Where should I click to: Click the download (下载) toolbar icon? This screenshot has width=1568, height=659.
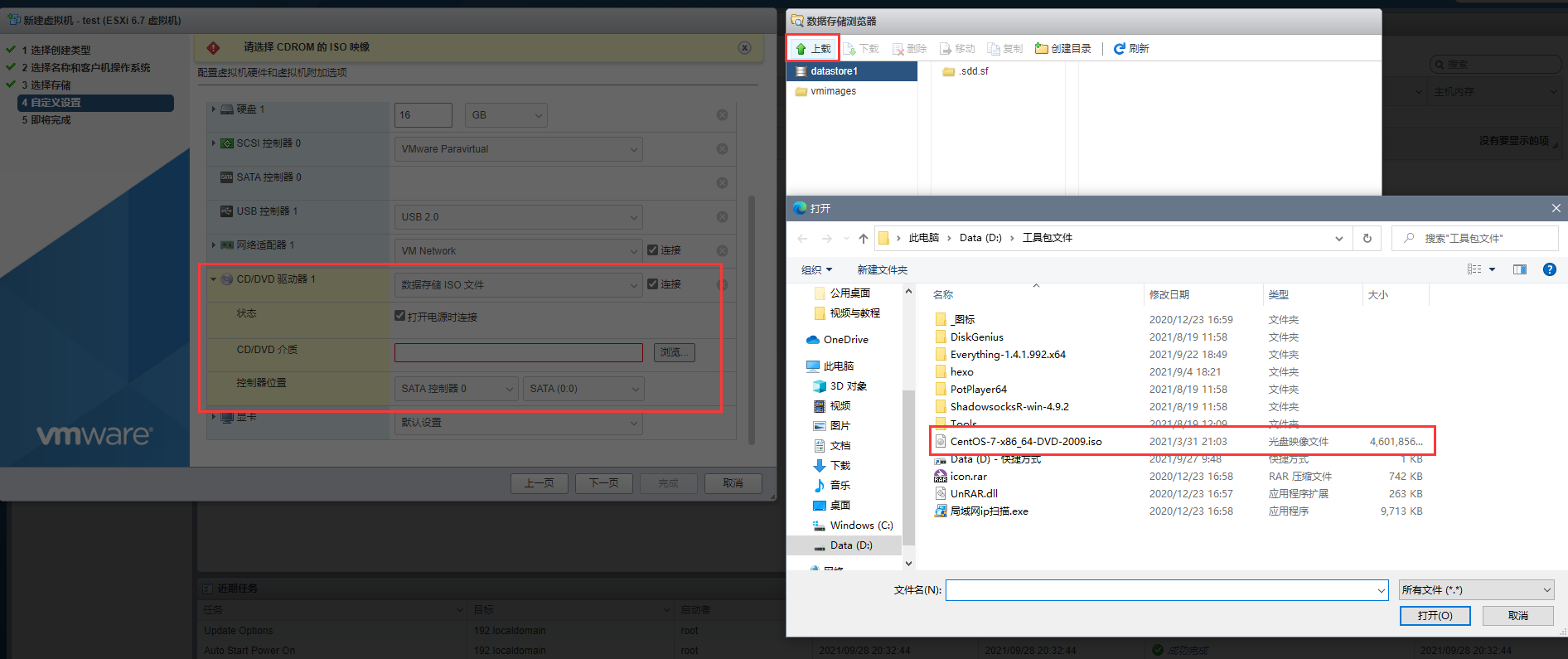(x=861, y=49)
